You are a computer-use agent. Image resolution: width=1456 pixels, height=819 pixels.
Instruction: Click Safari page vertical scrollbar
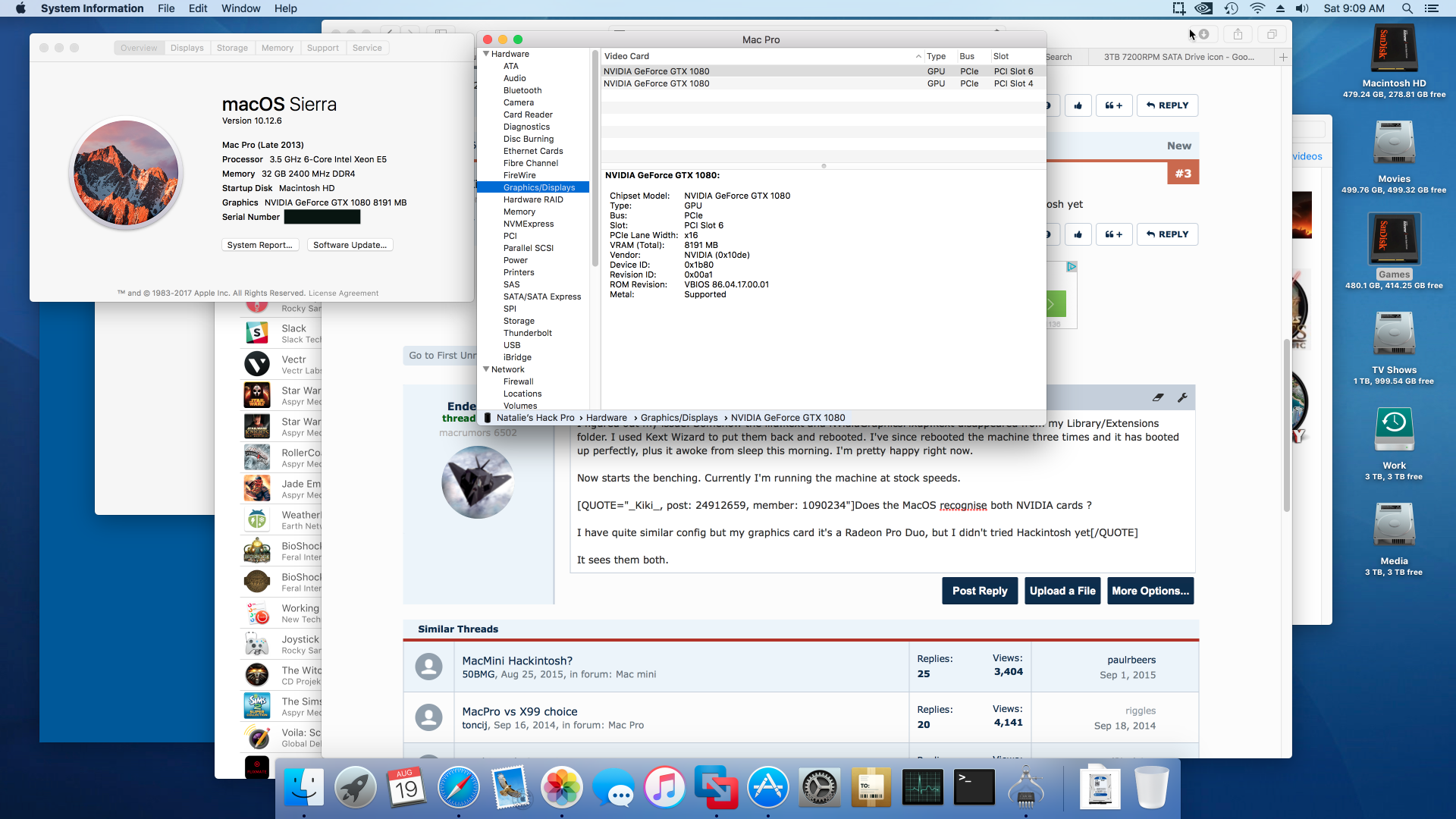1286,425
